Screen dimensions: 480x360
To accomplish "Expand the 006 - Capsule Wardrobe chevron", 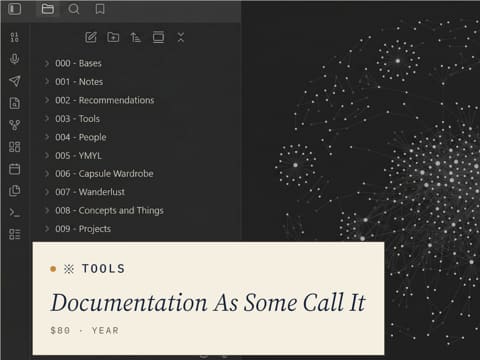I will point(47,174).
